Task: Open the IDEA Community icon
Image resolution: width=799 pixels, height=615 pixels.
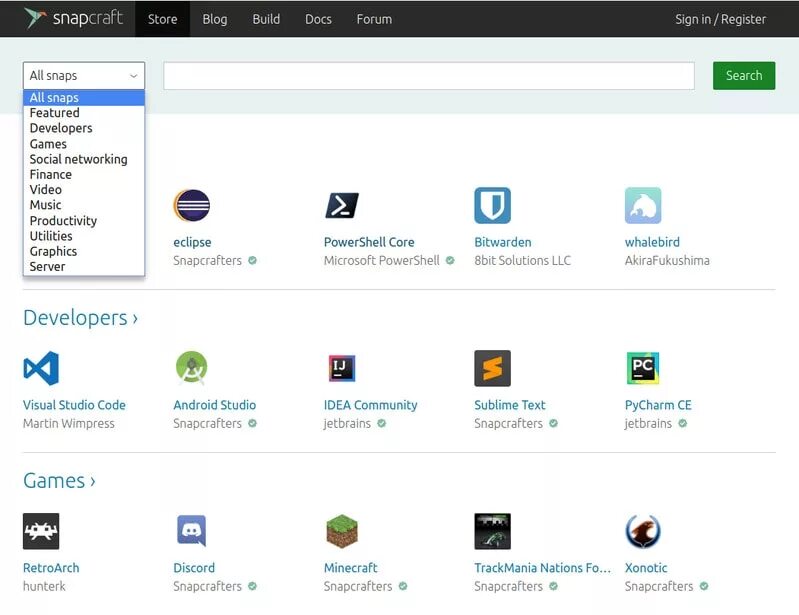Action: (x=342, y=368)
